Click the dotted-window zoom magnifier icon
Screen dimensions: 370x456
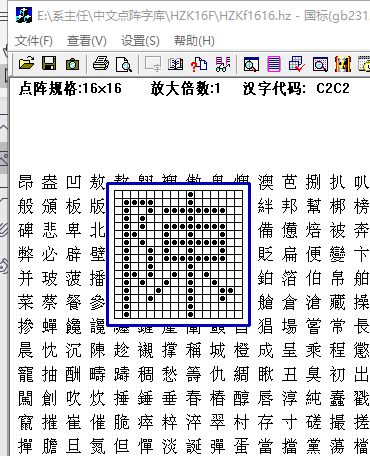coord(320,63)
